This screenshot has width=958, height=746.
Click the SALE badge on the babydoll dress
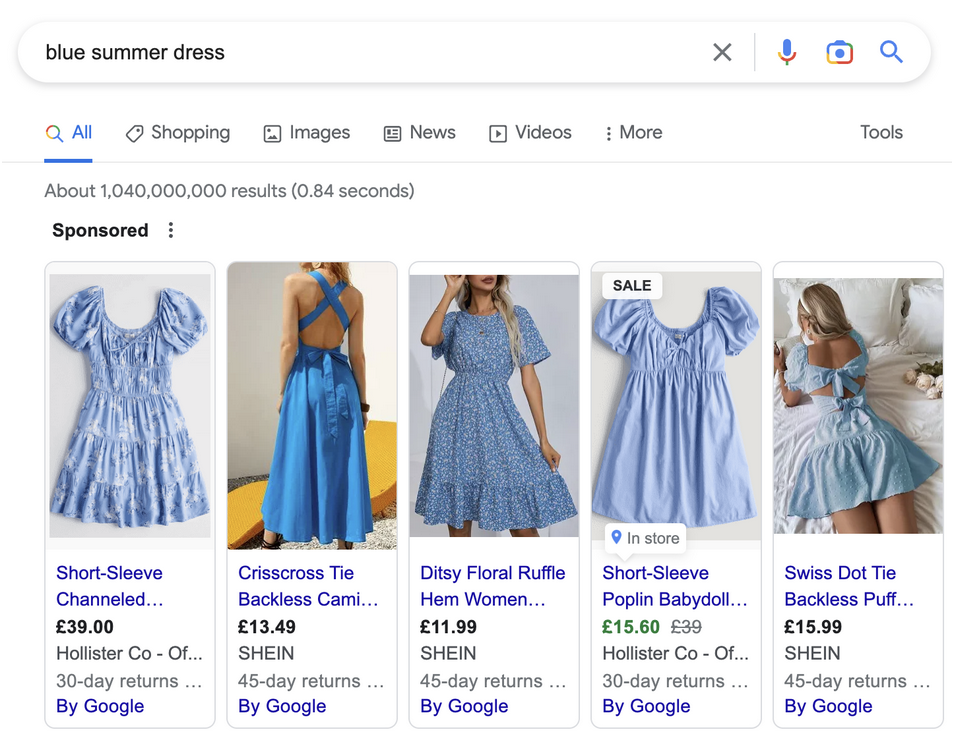[632, 285]
